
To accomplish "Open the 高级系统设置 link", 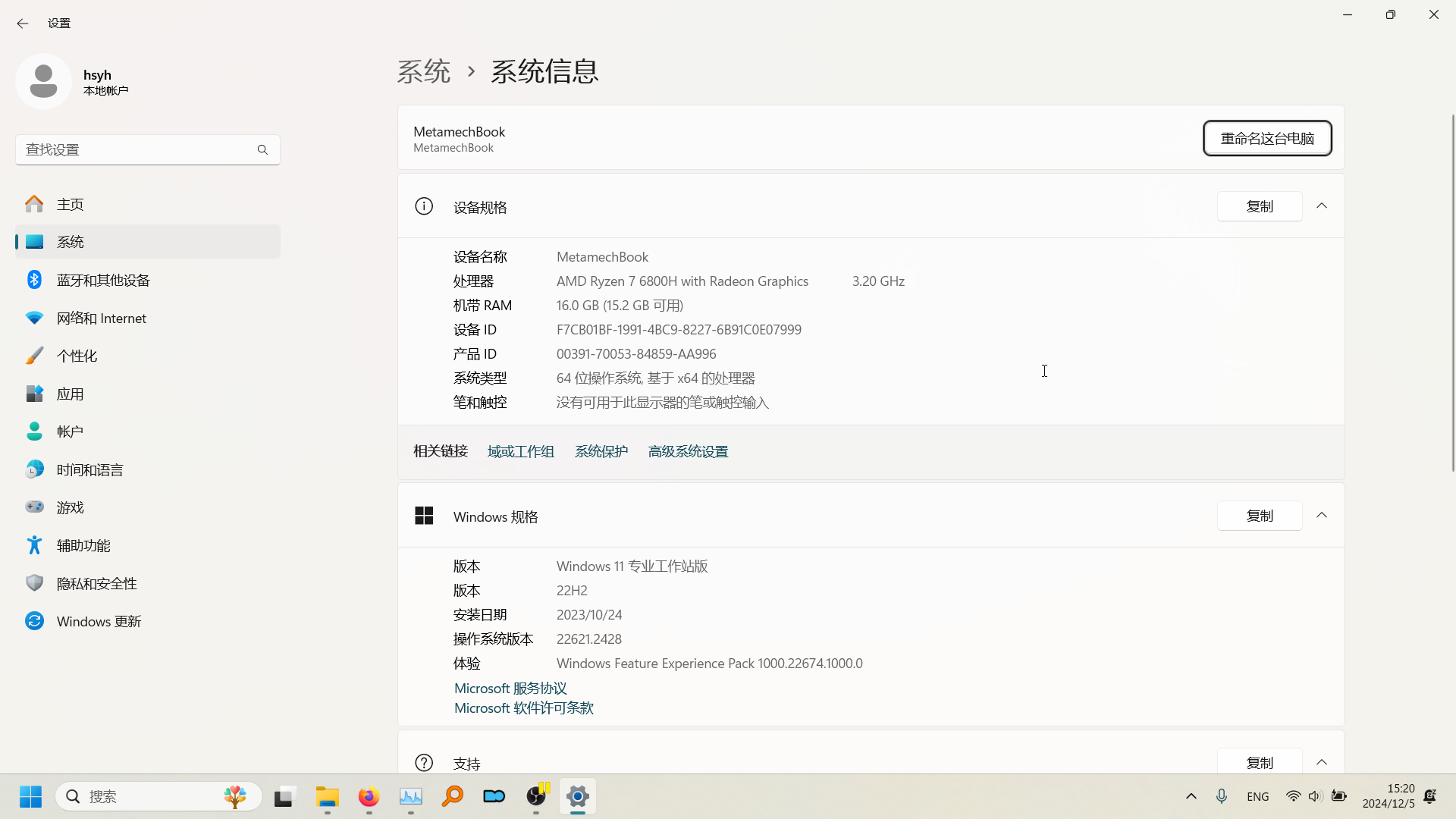I will click(688, 452).
